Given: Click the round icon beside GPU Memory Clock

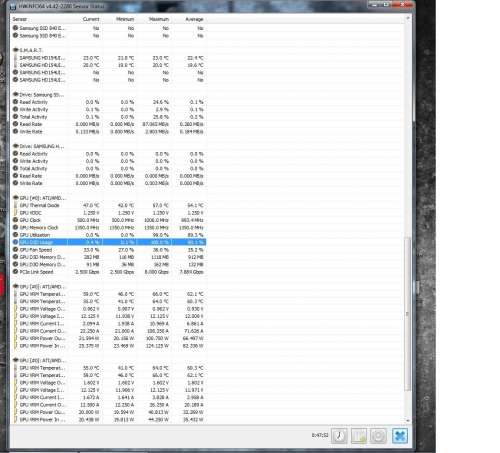Looking at the screenshot, I should pyautogui.click(x=15, y=227).
